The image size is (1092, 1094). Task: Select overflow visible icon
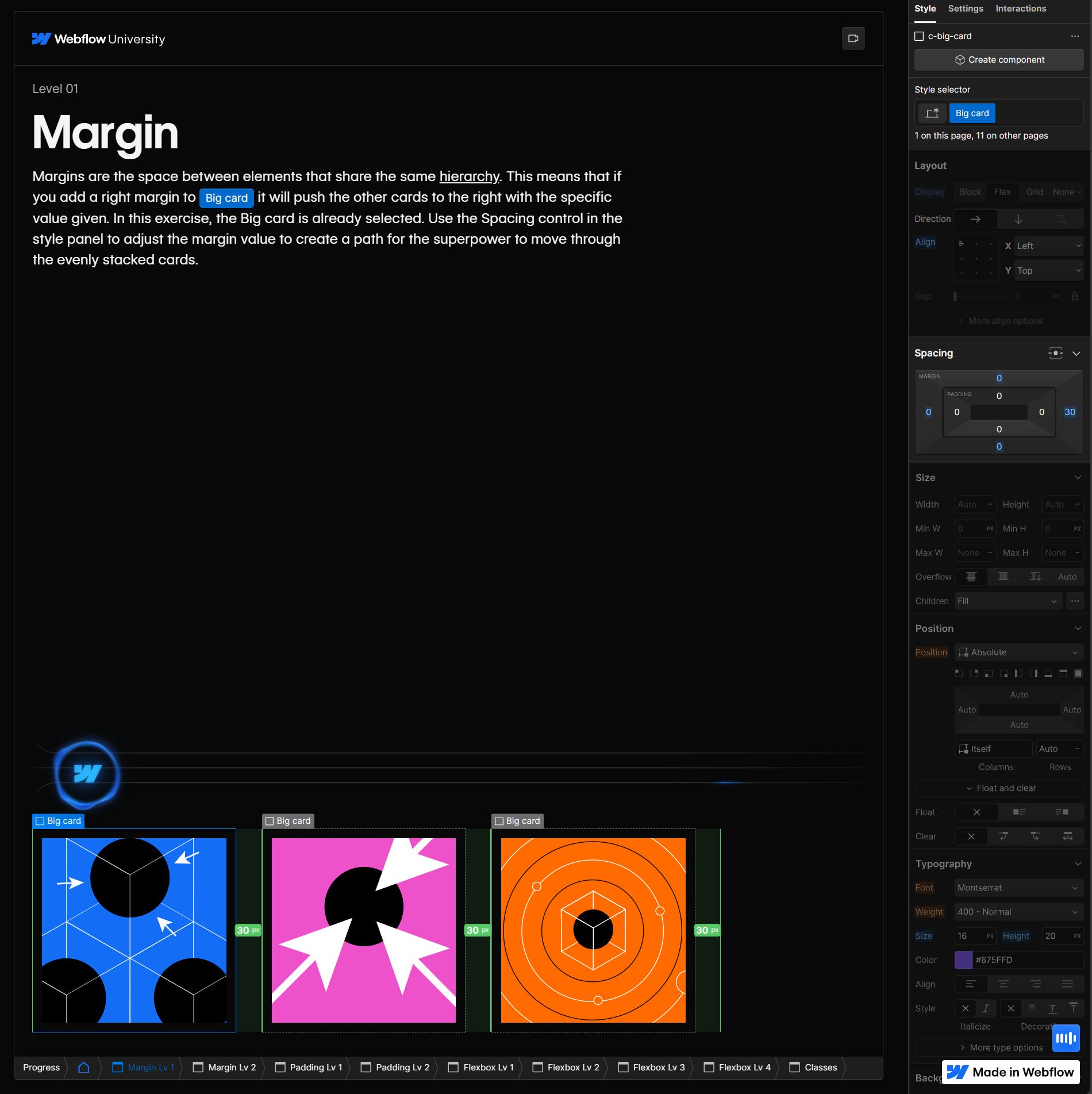(971, 577)
